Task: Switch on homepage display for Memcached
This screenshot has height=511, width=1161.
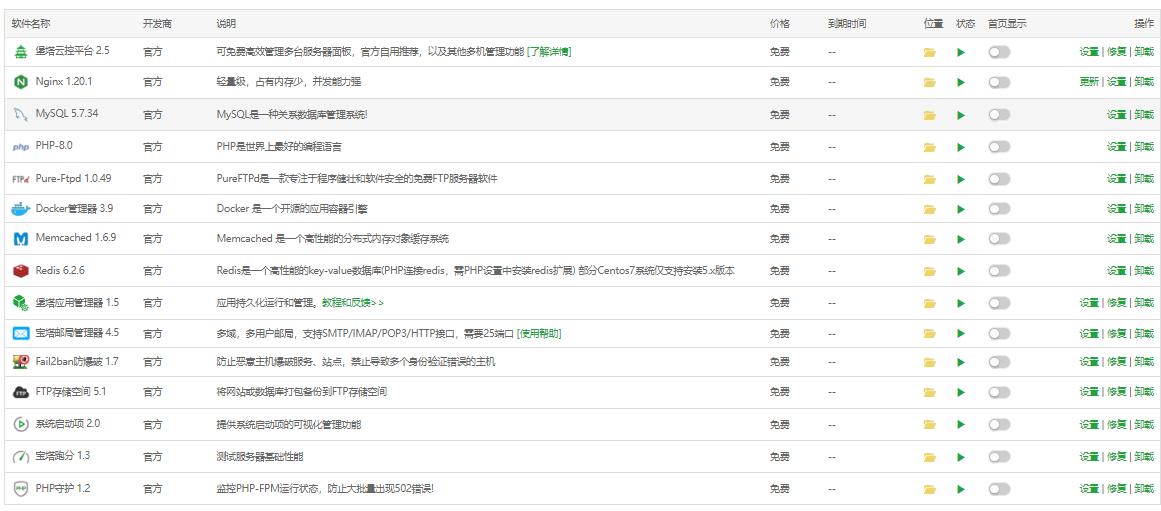Action: click(999, 238)
